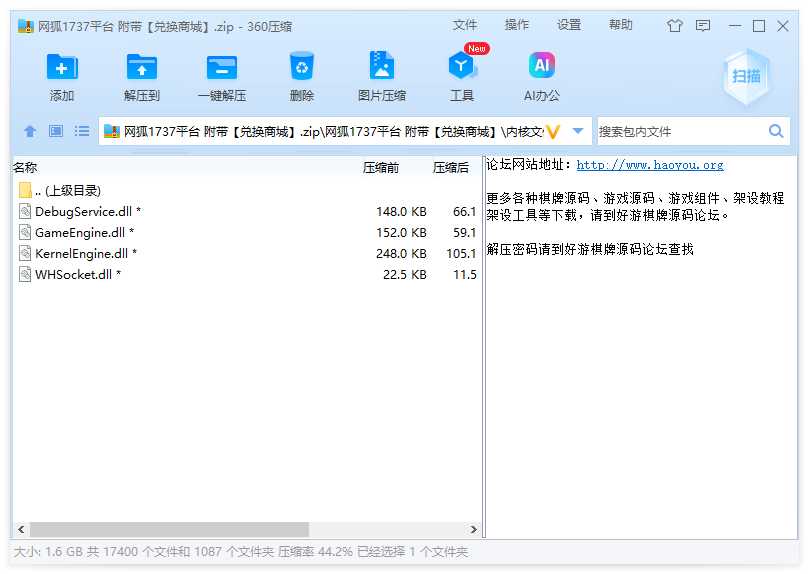Click the GameEngine.dll file icon
Viewport: 809px width, 574px height.
[x=25, y=233]
